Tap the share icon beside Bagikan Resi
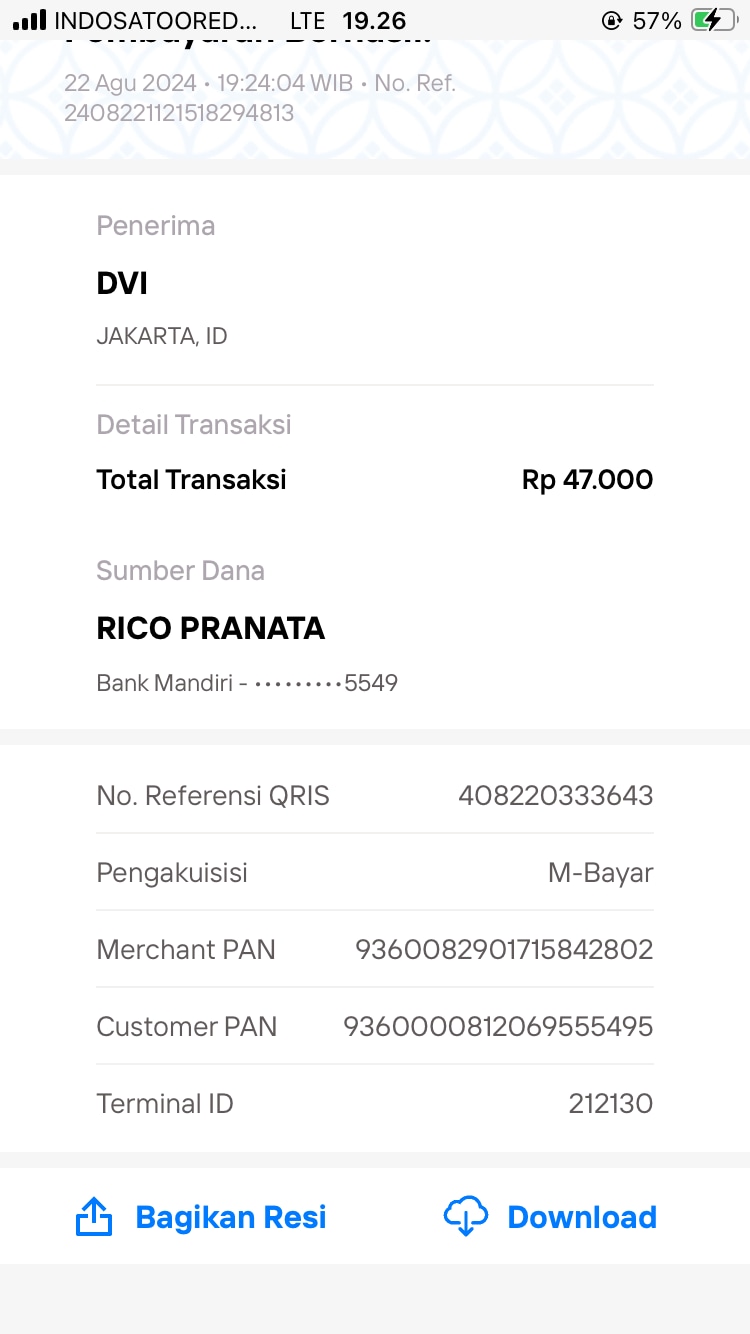 coord(94,1217)
